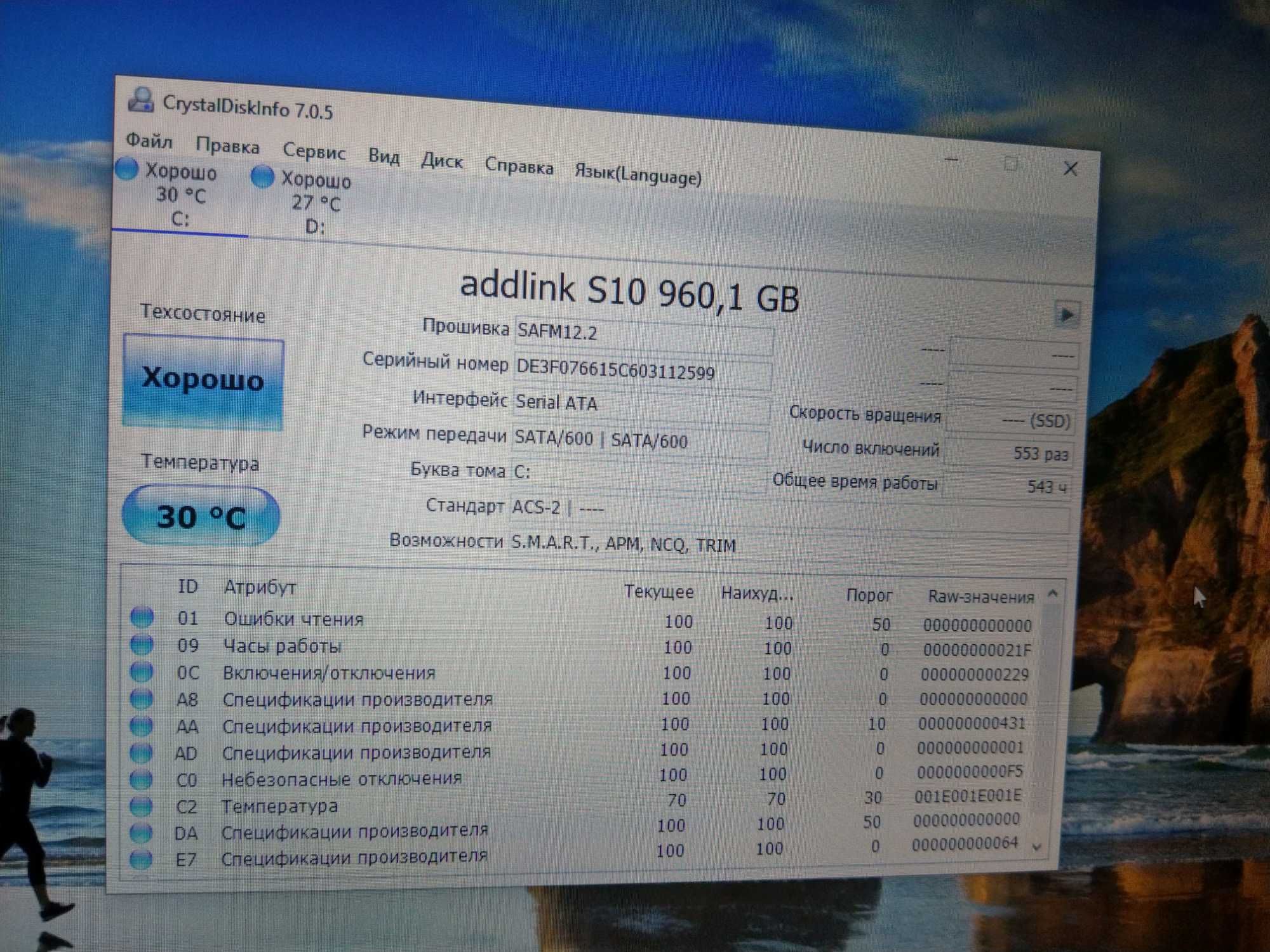Select the C: disk tab showing 30 °C
1270x952 pixels.
tap(180, 195)
